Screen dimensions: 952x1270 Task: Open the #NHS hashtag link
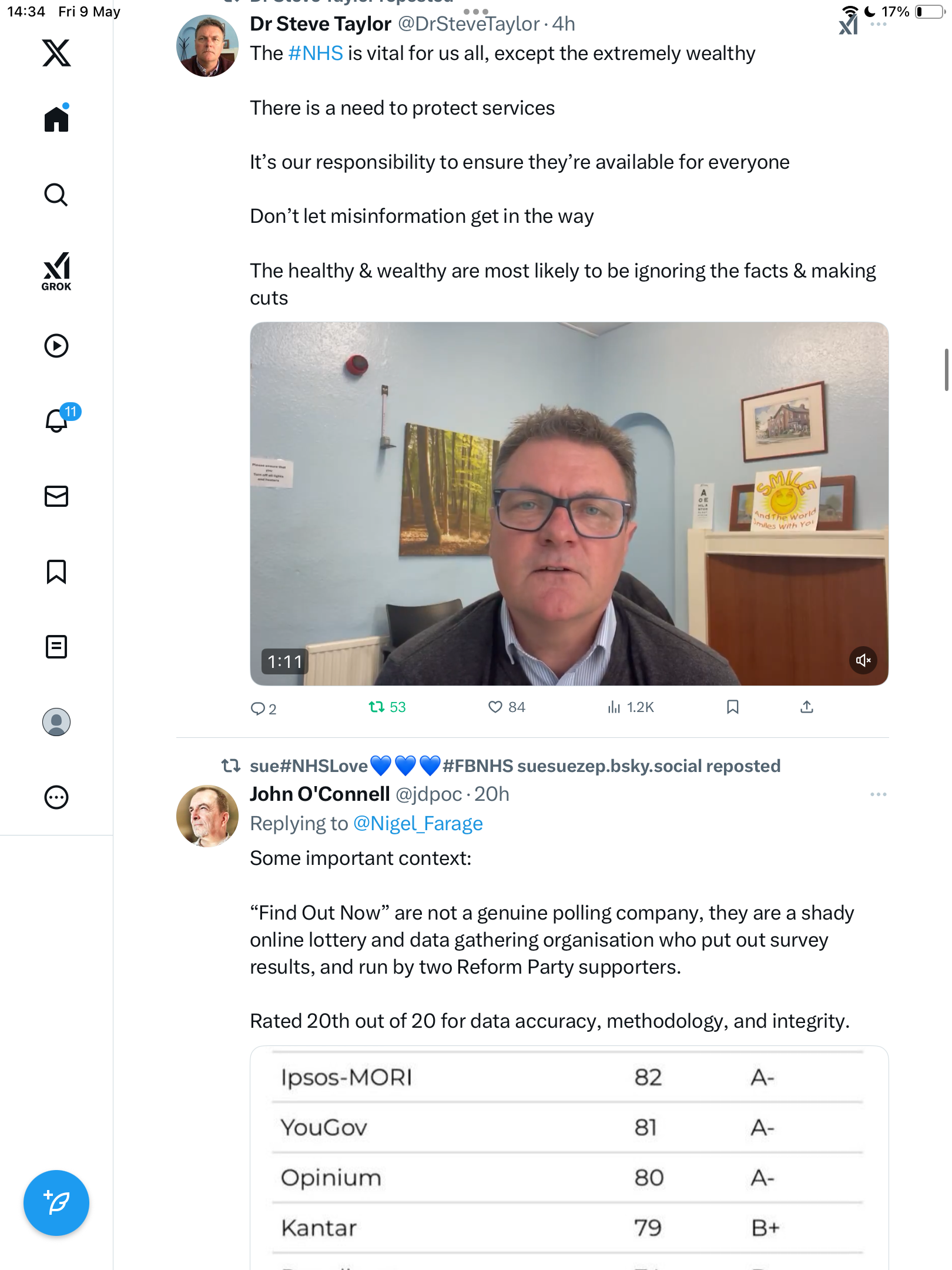[316, 54]
